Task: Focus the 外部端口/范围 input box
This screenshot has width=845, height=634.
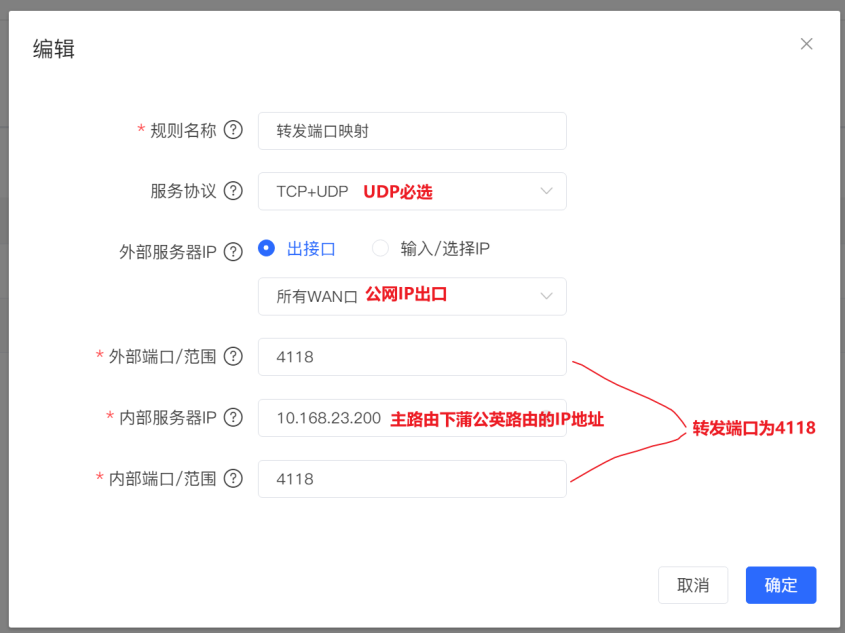Action: pos(412,357)
